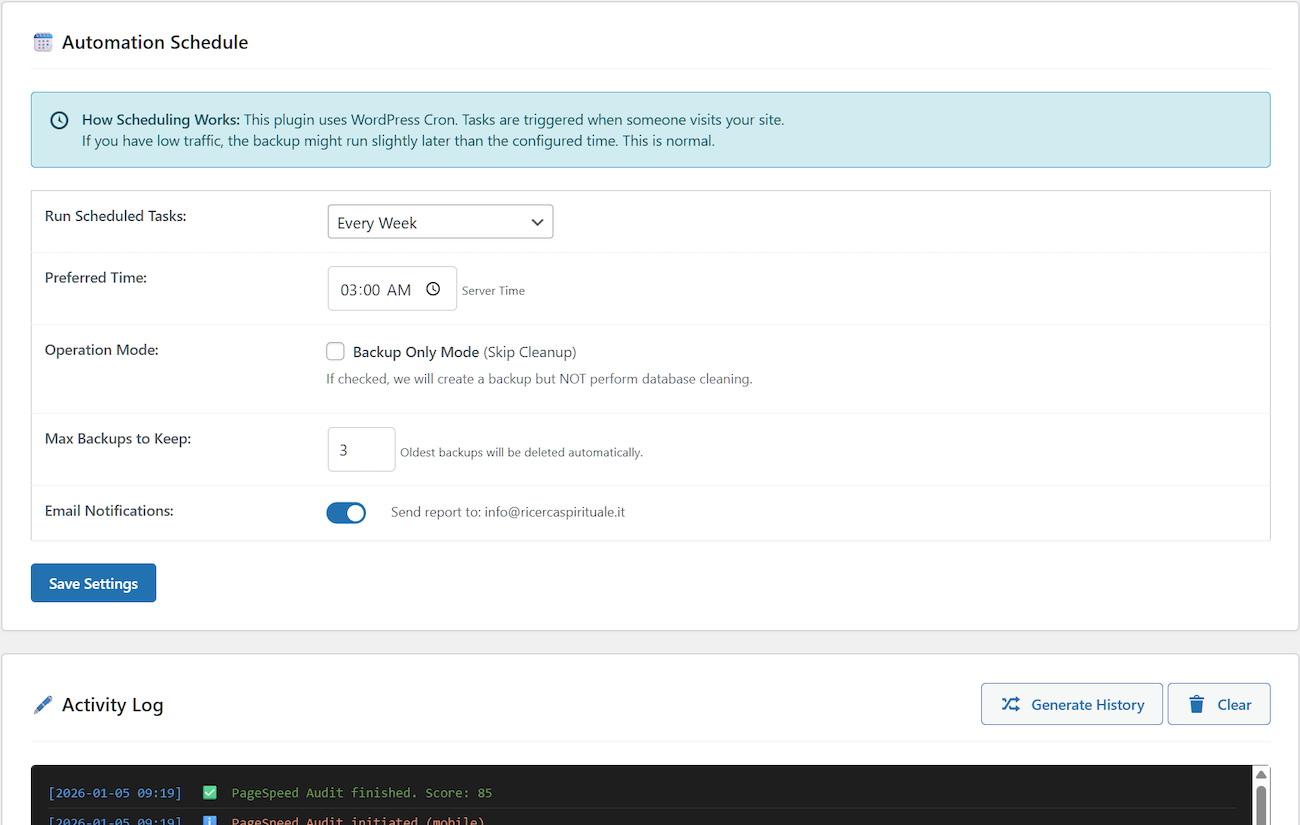Click the Backup Only Mode label text

(416, 352)
